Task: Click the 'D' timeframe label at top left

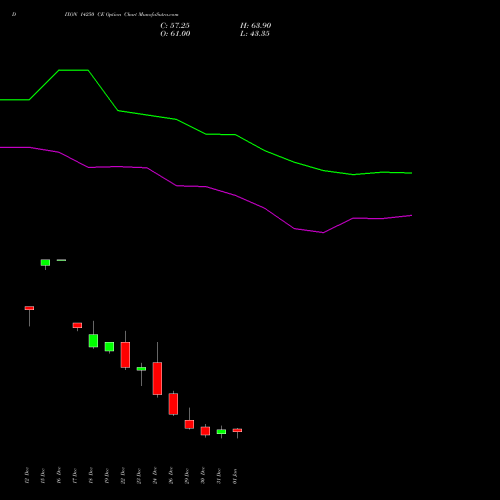Action: [14, 15]
